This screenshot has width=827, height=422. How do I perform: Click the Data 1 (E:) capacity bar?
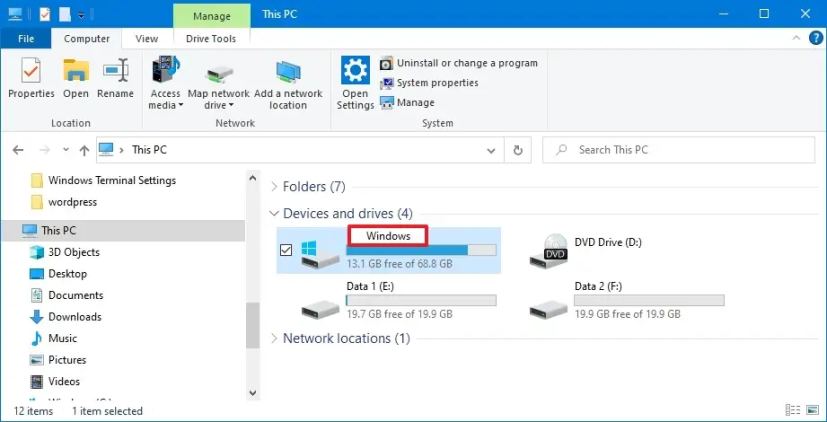pos(421,300)
